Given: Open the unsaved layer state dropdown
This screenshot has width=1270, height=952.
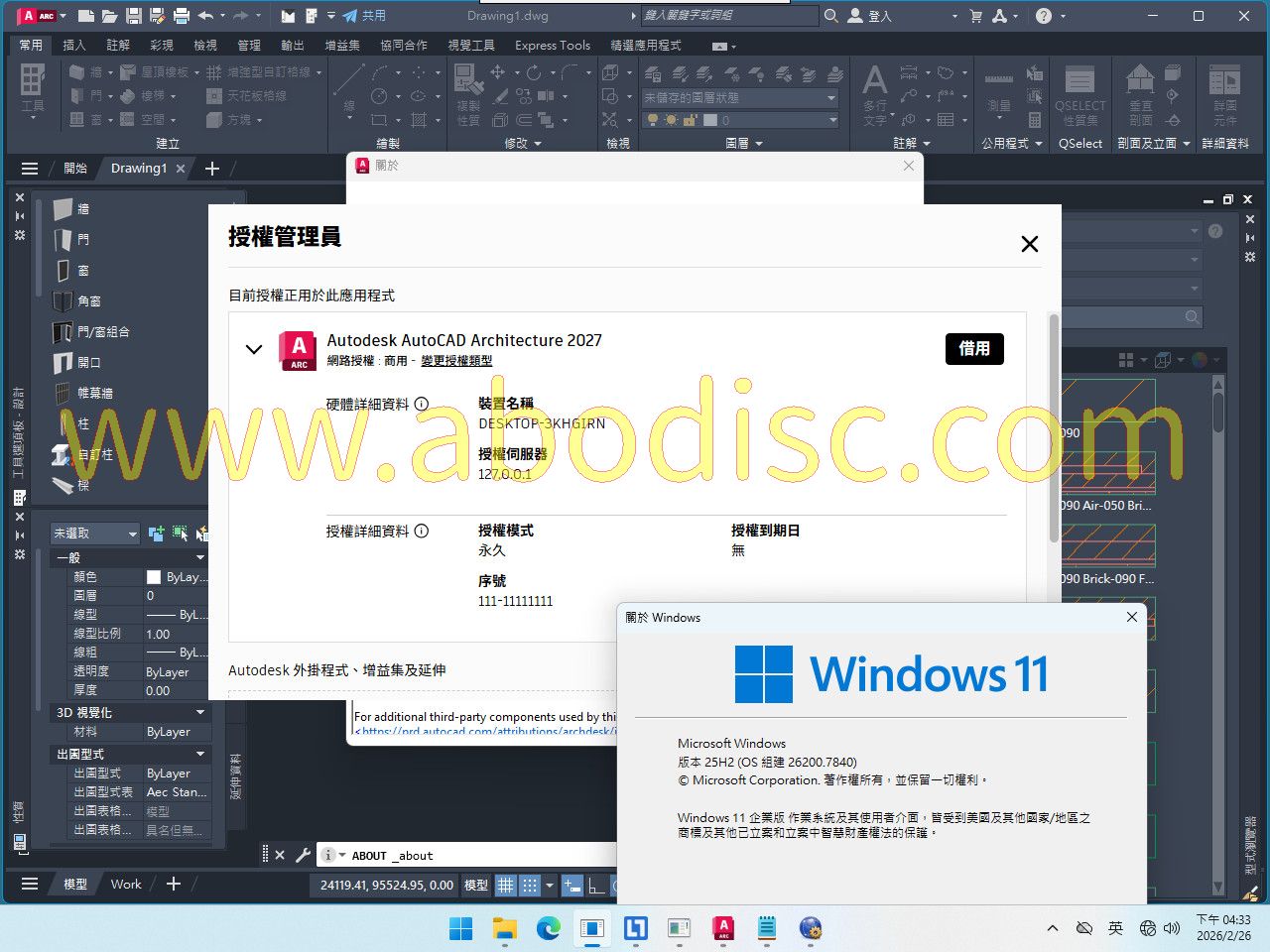Looking at the screenshot, I should coord(831,98).
